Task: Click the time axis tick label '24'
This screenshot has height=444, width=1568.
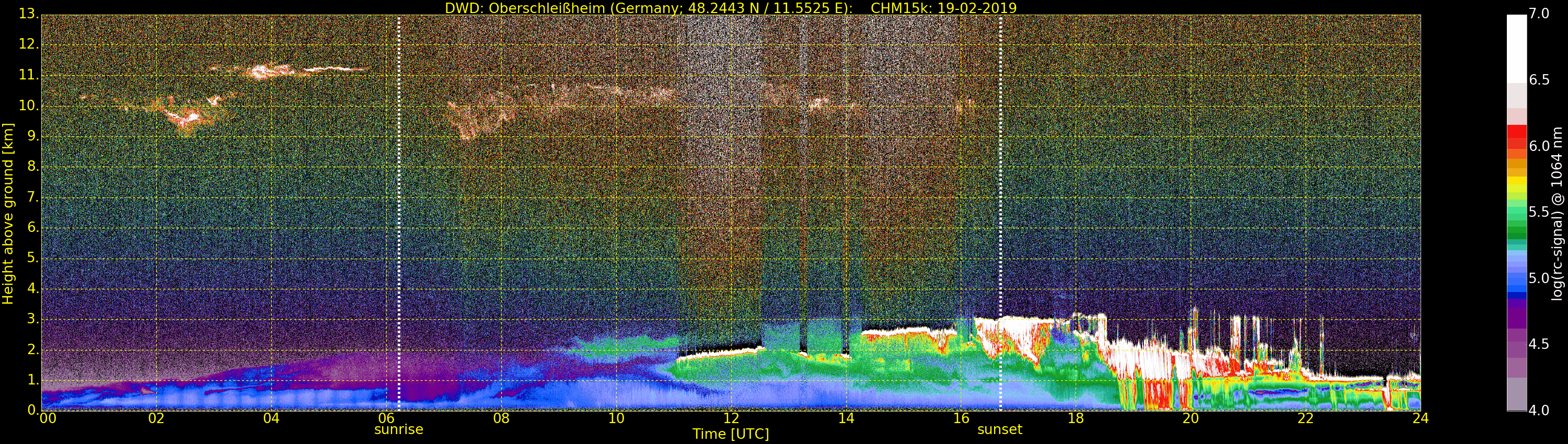Action: (x=1421, y=418)
